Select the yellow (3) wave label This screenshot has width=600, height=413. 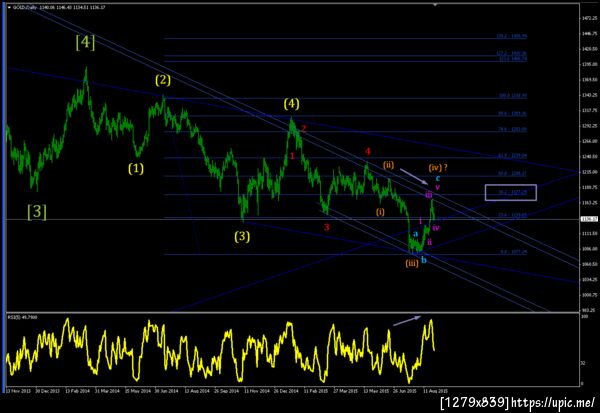(x=242, y=237)
